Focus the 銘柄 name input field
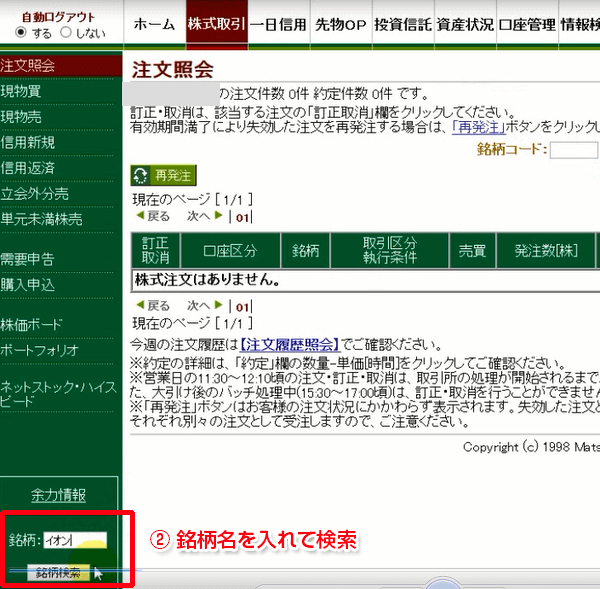 75,540
